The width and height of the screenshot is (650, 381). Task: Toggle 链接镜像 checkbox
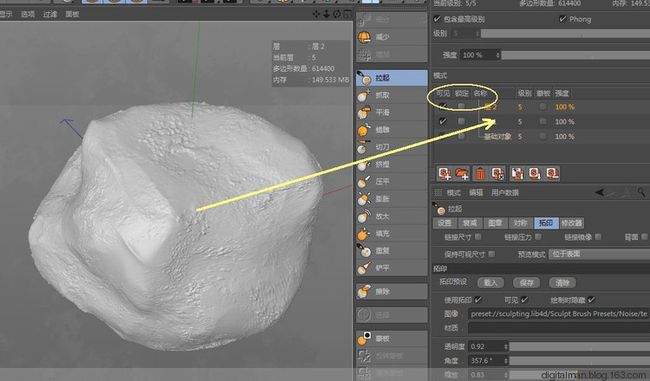[x=598, y=237]
